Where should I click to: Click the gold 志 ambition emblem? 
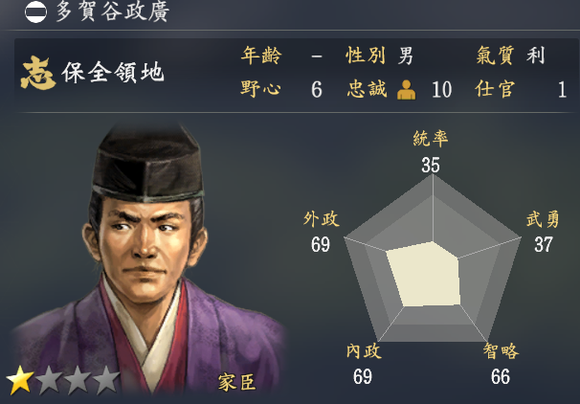coord(38,73)
